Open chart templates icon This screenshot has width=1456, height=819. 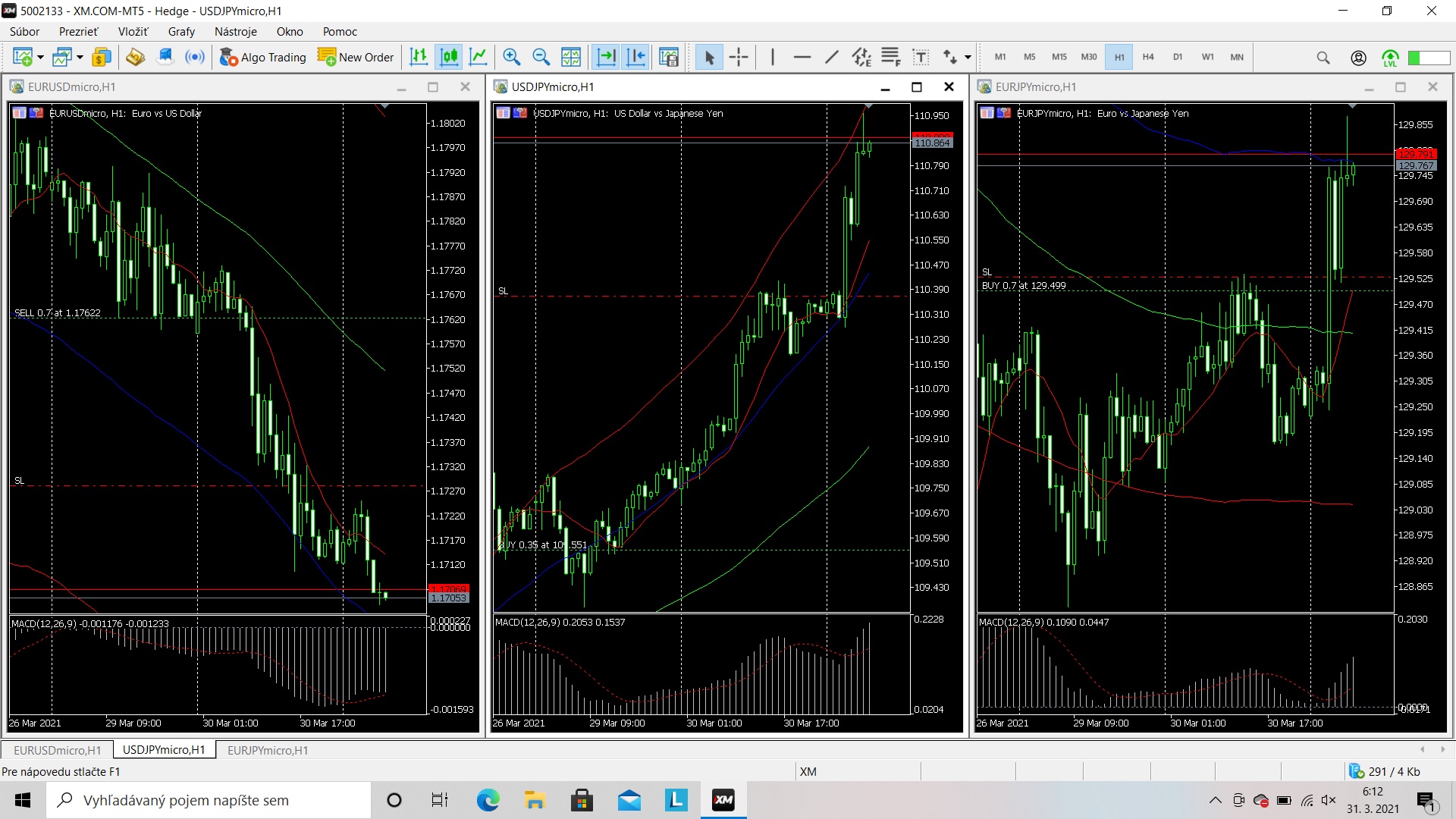[x=669, y=57]
